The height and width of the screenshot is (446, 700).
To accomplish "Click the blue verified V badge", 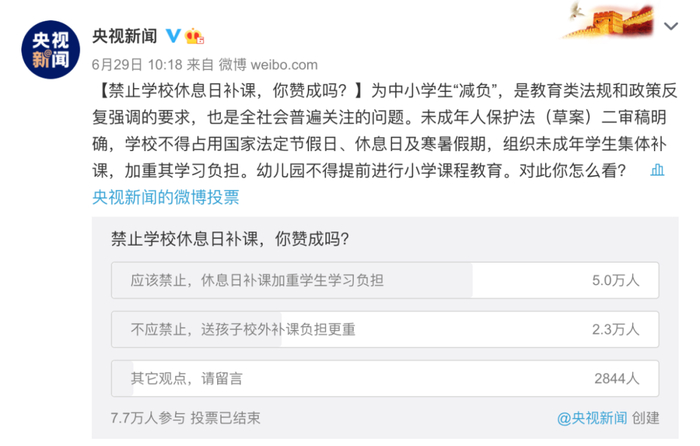I will [173, 36].
